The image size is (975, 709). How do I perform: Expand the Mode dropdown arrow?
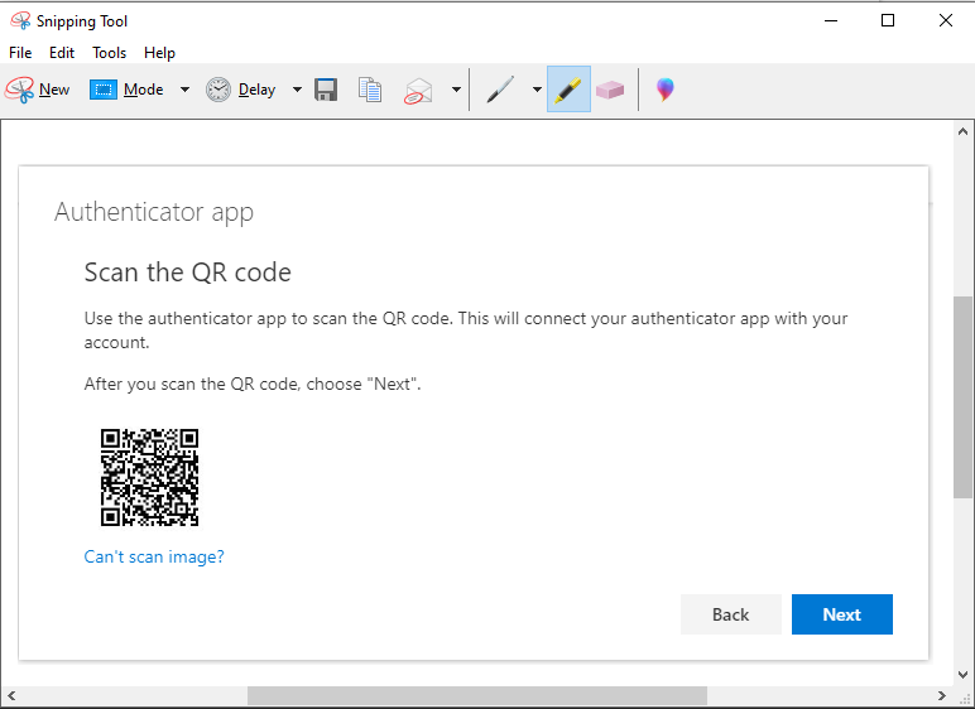[185, 90]
